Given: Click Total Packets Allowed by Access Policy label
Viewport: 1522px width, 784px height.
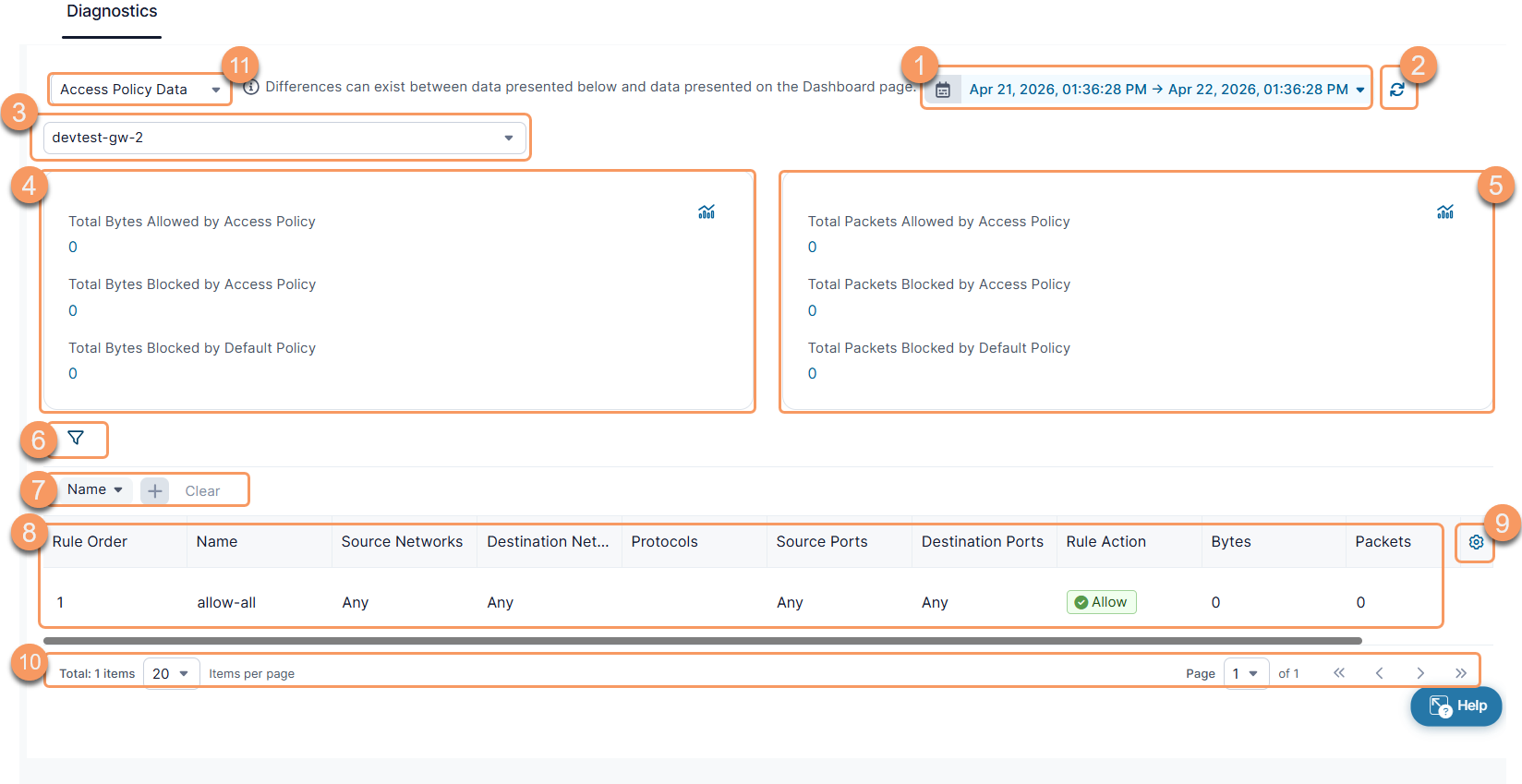Looking at the screenshot, I should click(938, 222).
